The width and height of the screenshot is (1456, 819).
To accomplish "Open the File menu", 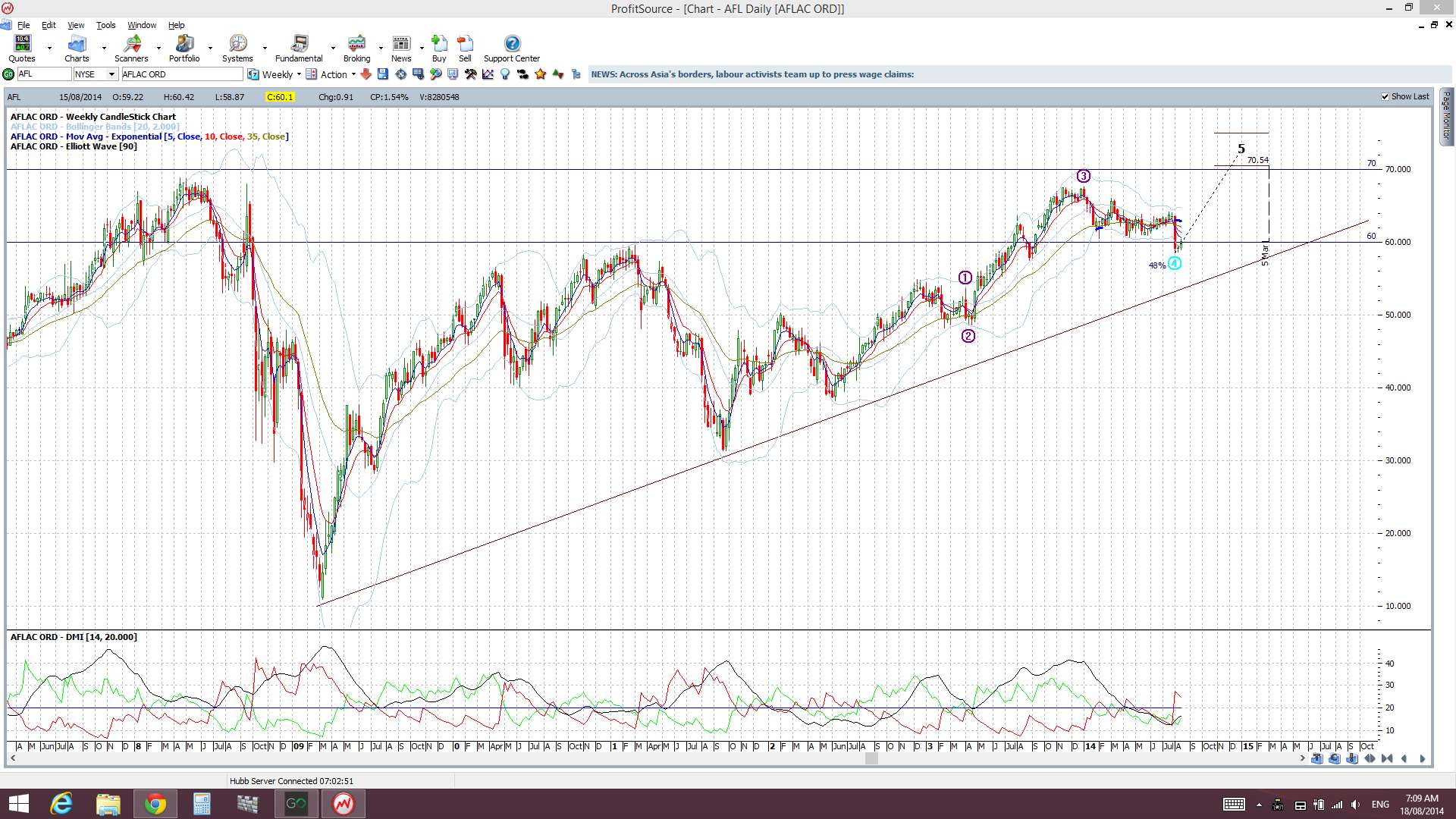I will point(24,25).
